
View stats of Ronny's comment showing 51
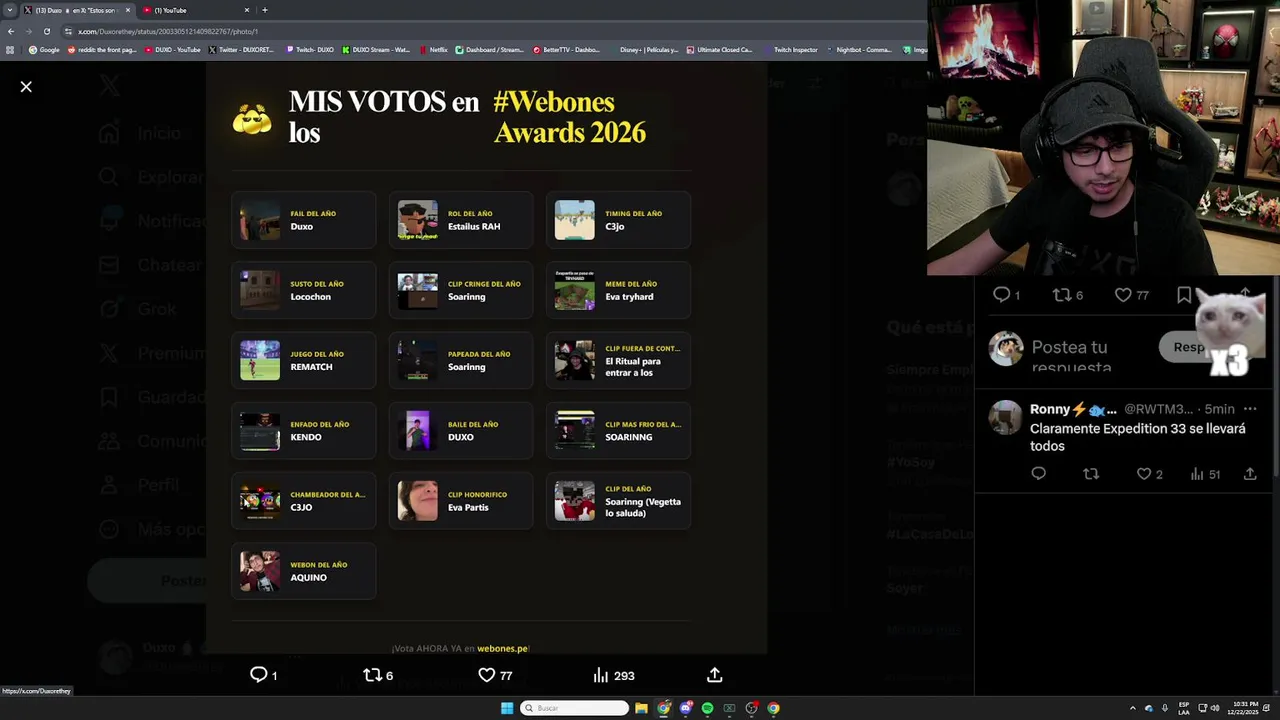1197,474
